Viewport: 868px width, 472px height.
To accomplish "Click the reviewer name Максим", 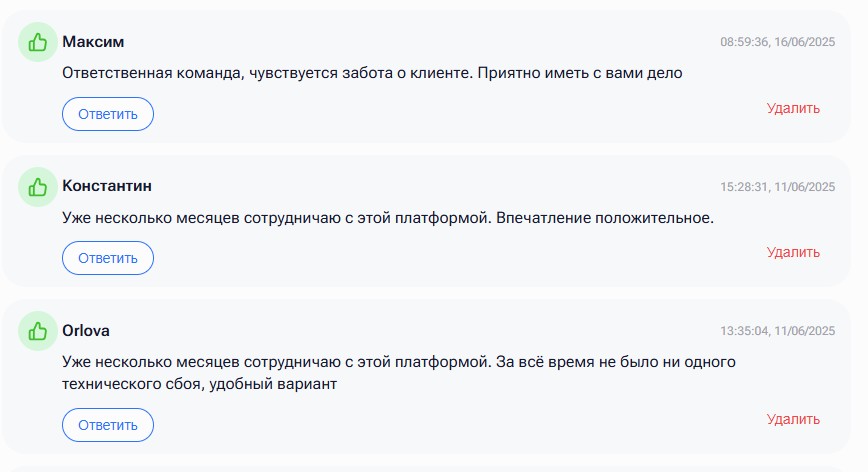I will point(93,42).
